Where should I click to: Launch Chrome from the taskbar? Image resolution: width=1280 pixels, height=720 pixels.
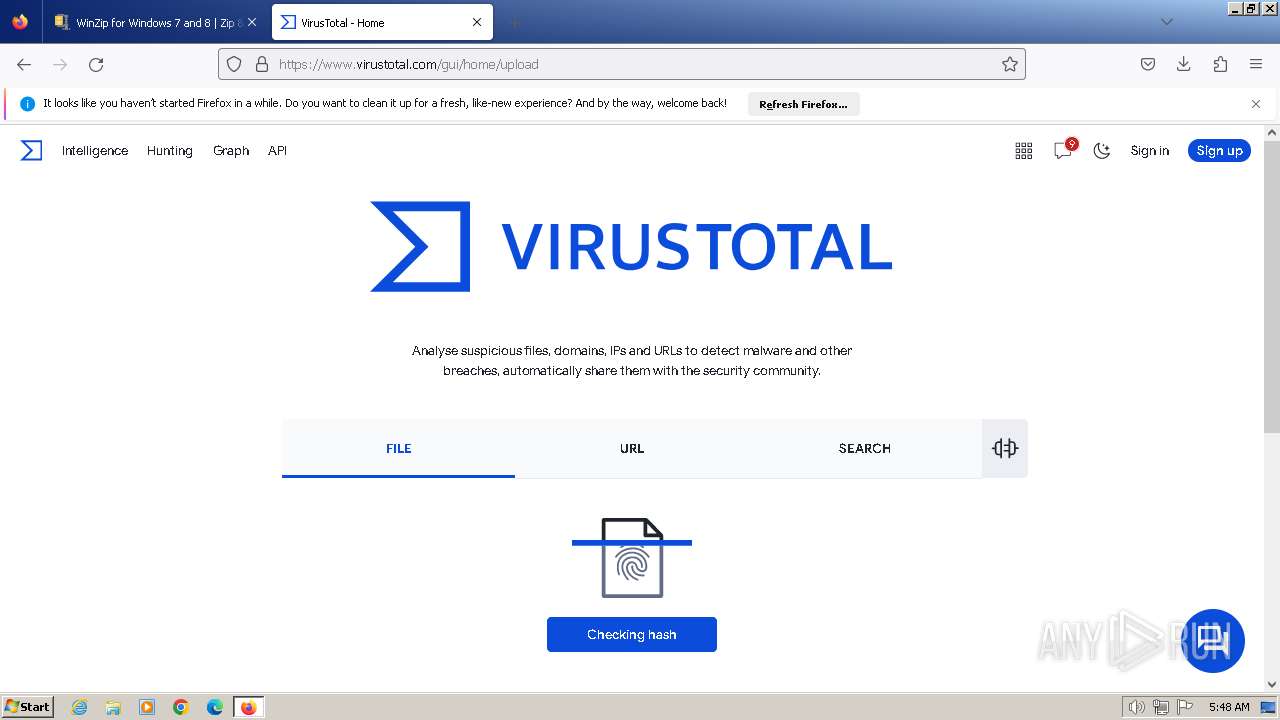pyautogui.click(x=181, y=707)
